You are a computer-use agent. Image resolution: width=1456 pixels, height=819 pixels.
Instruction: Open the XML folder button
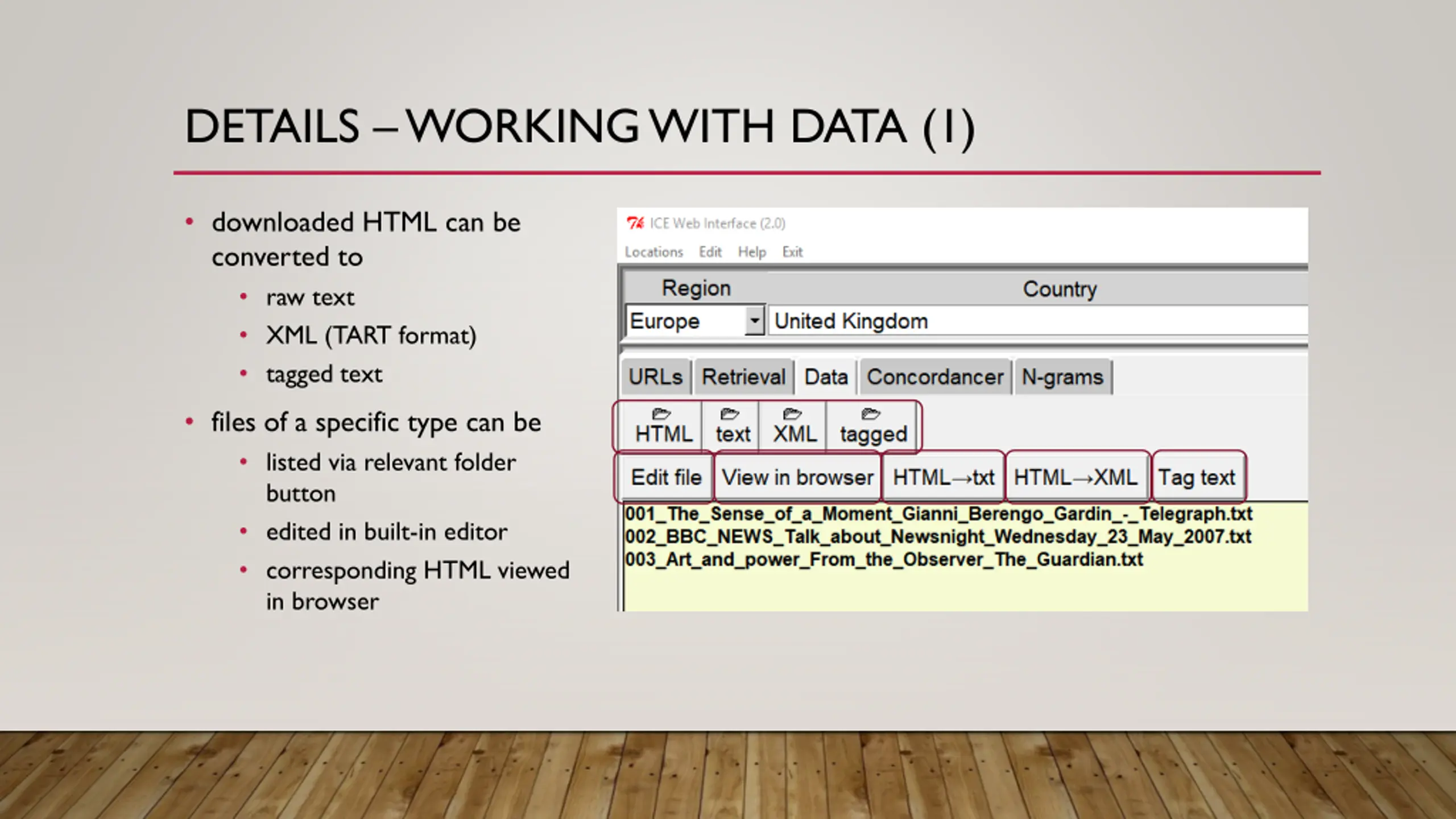click(x=794, y=426)
